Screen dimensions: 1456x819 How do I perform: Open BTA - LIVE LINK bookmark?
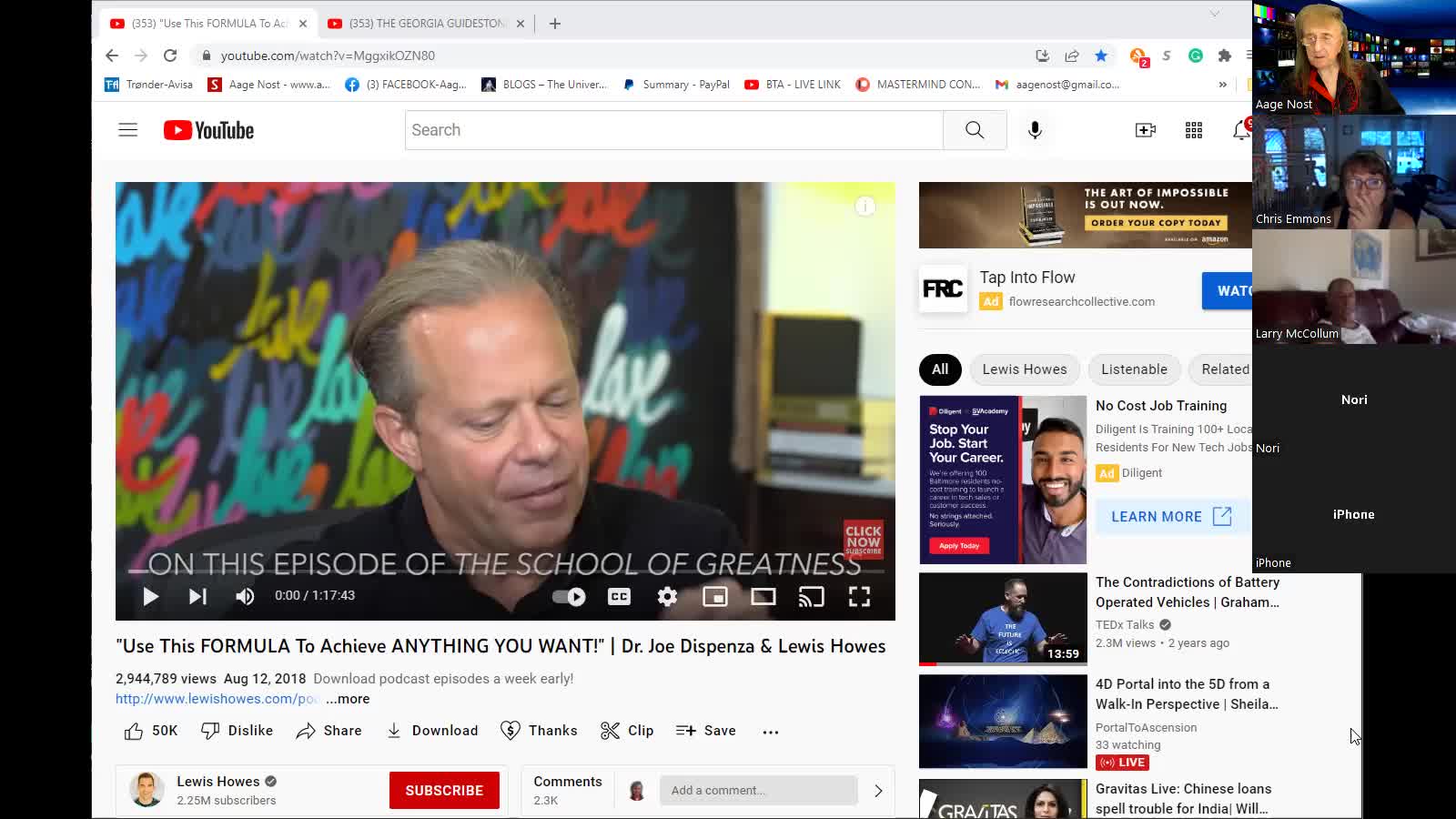pyautogui.click(x=793, y=85)
